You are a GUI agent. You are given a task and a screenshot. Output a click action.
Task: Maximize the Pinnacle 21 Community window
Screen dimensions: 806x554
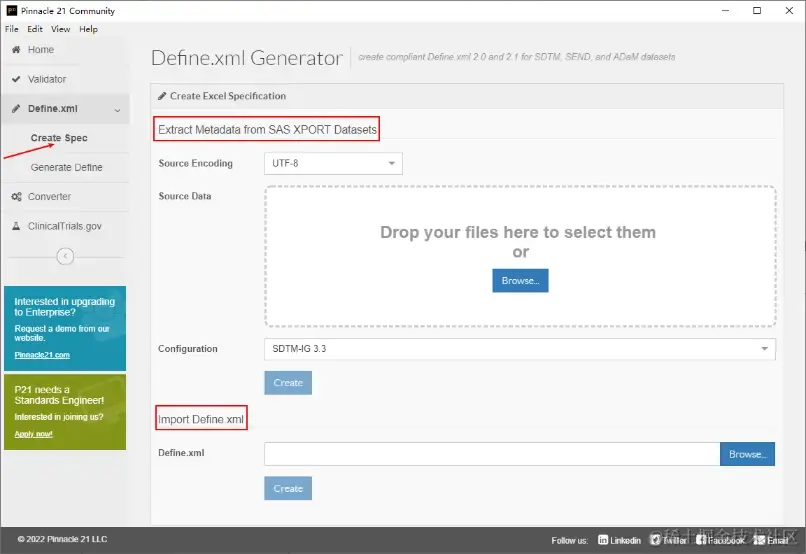[757, 10]
